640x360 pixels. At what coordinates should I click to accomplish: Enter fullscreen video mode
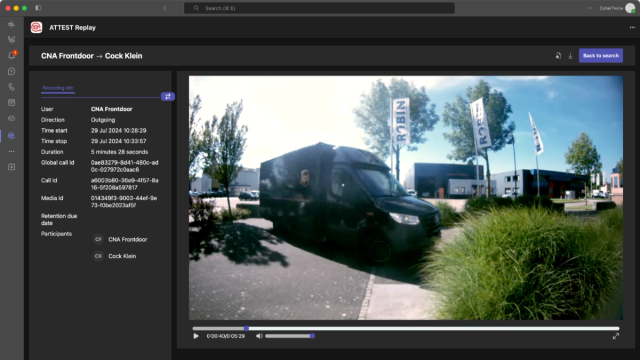tap(616, 336)
